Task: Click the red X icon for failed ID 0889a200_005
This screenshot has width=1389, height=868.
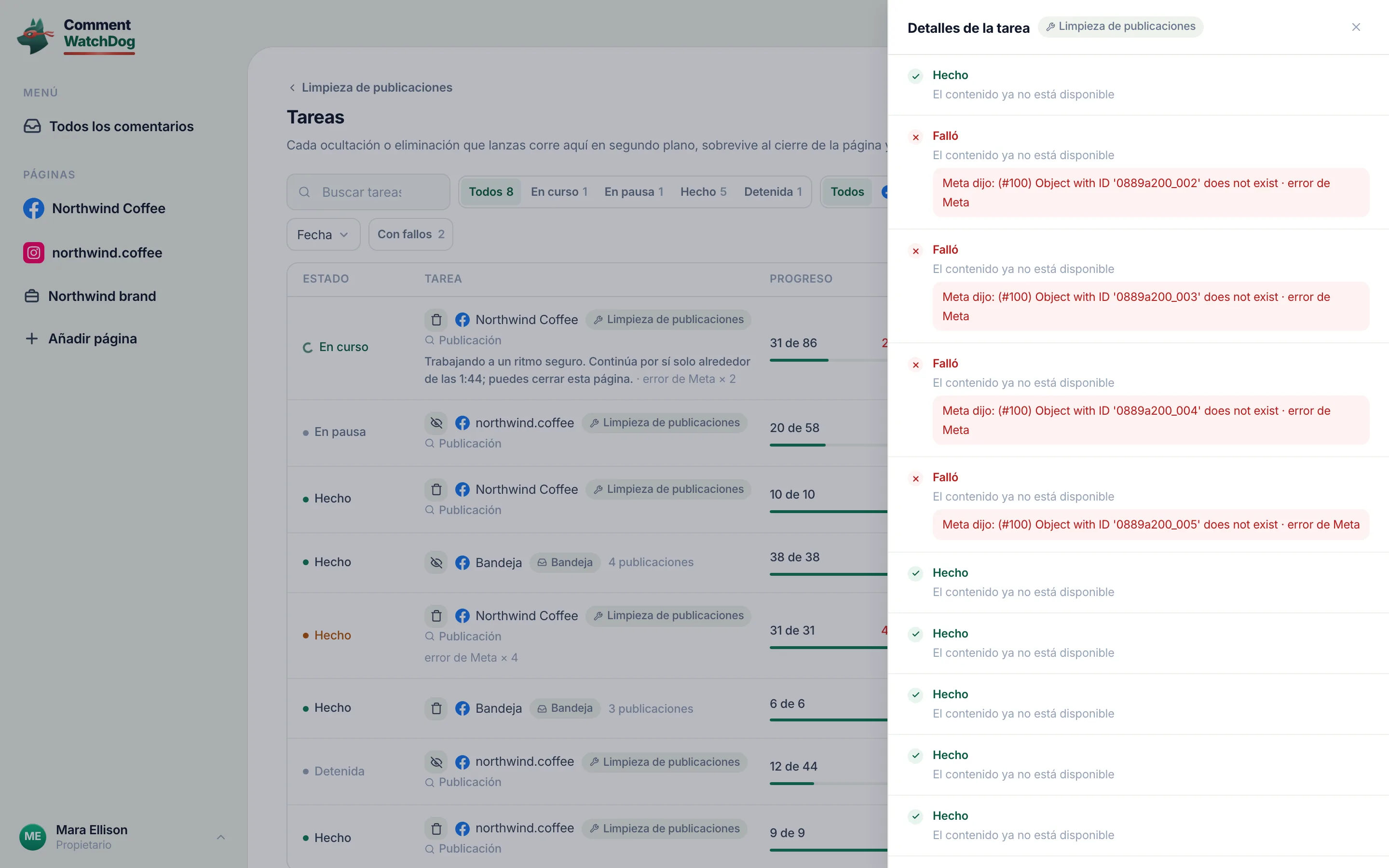Action: [915, 478]
